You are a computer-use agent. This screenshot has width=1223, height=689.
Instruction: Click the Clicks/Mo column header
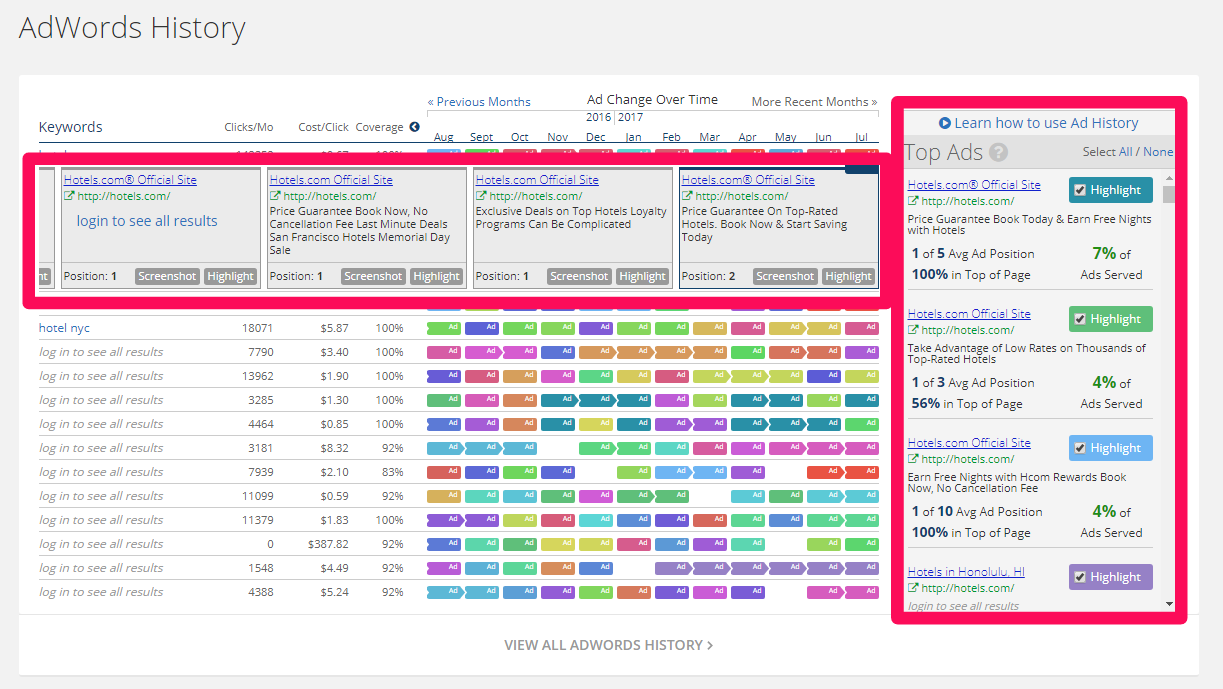(249, 127)
